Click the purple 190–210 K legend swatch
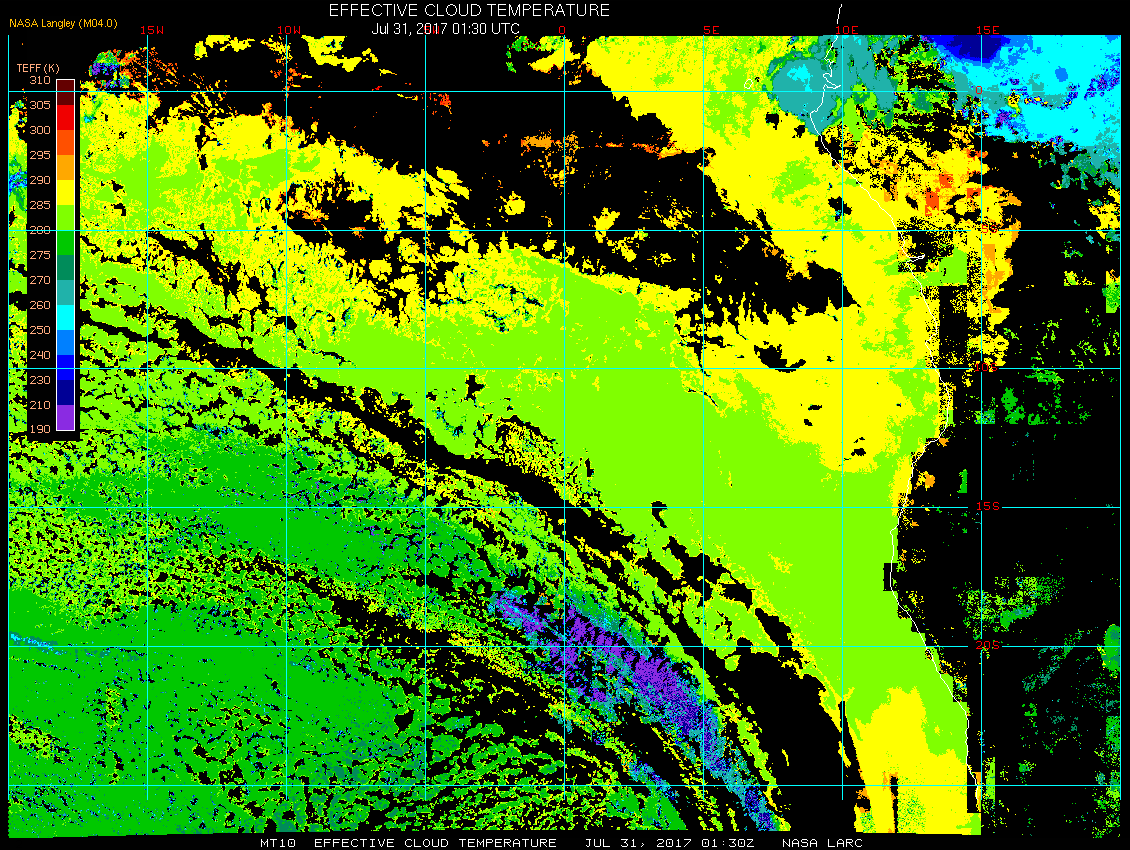The height and width of the screenshot is (850, 1130). [x=66, y=417]
